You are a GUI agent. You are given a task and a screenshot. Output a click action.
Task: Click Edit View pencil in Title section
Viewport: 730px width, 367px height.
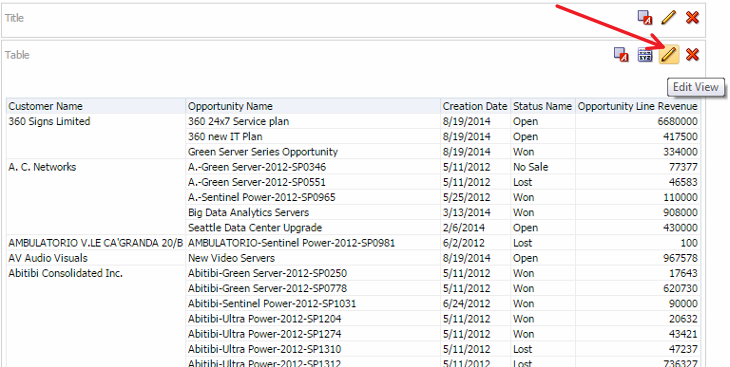(x=669, y=18)
